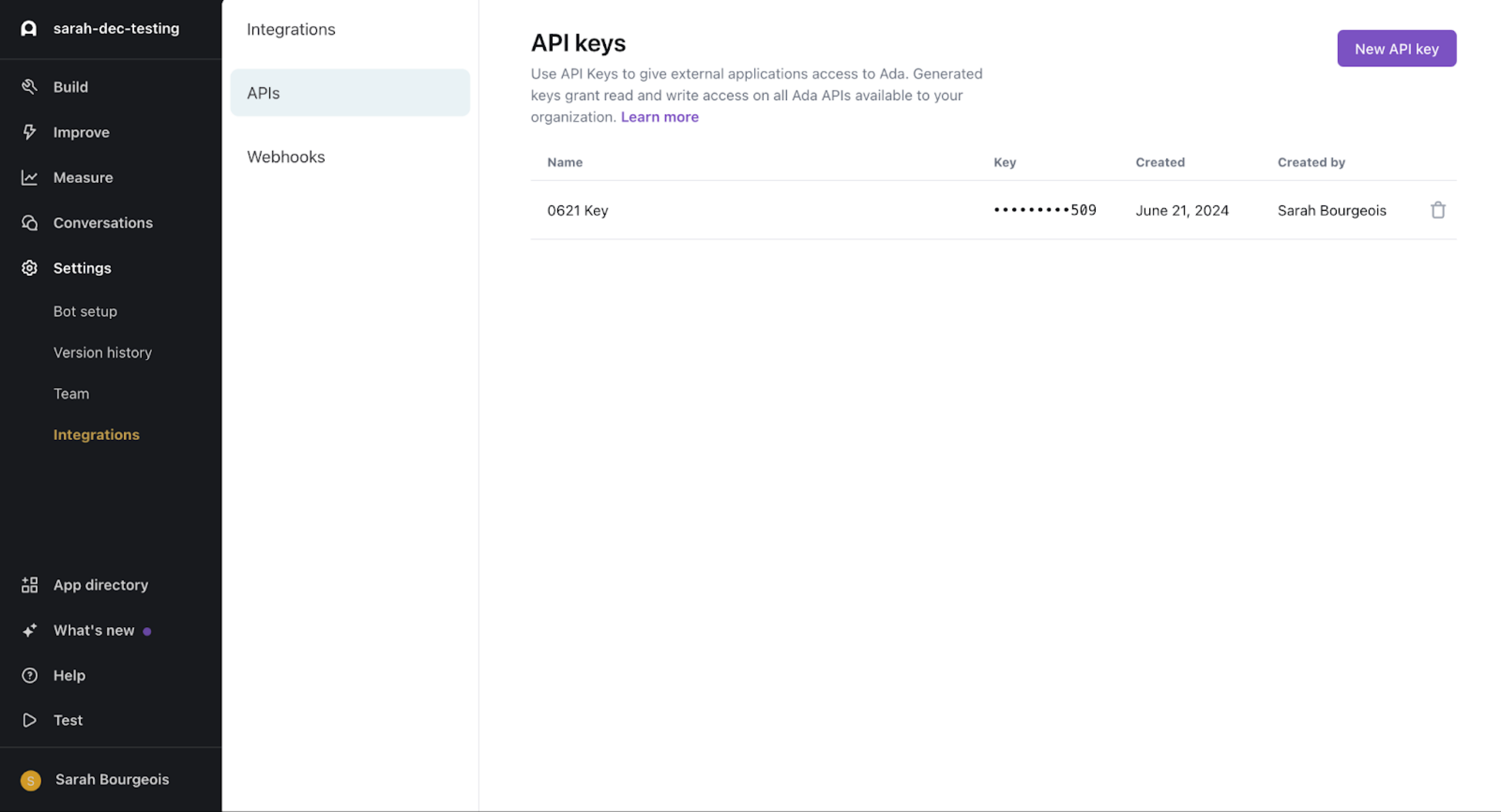The height and width of the screenshot is (812, 1501).
Task: Click the Measure chart icon
Action: (x=30, y=178)
